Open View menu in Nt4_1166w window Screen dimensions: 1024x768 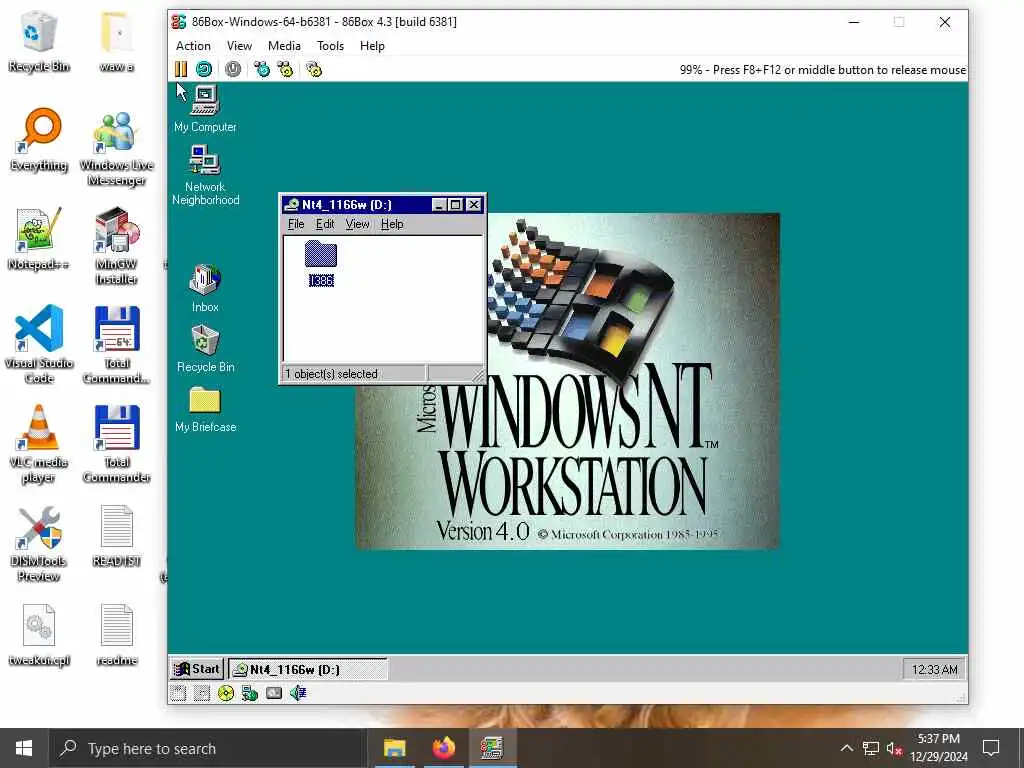point(357,224)
